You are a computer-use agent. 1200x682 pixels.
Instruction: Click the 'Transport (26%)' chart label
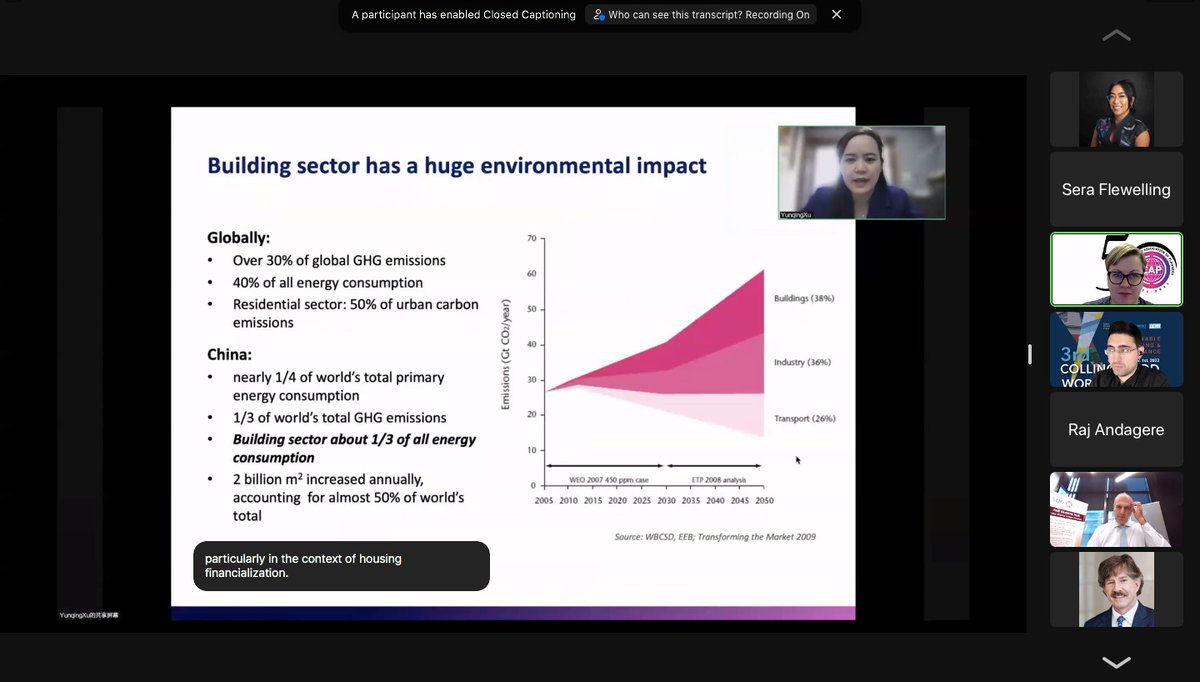[x=804, y=418]
